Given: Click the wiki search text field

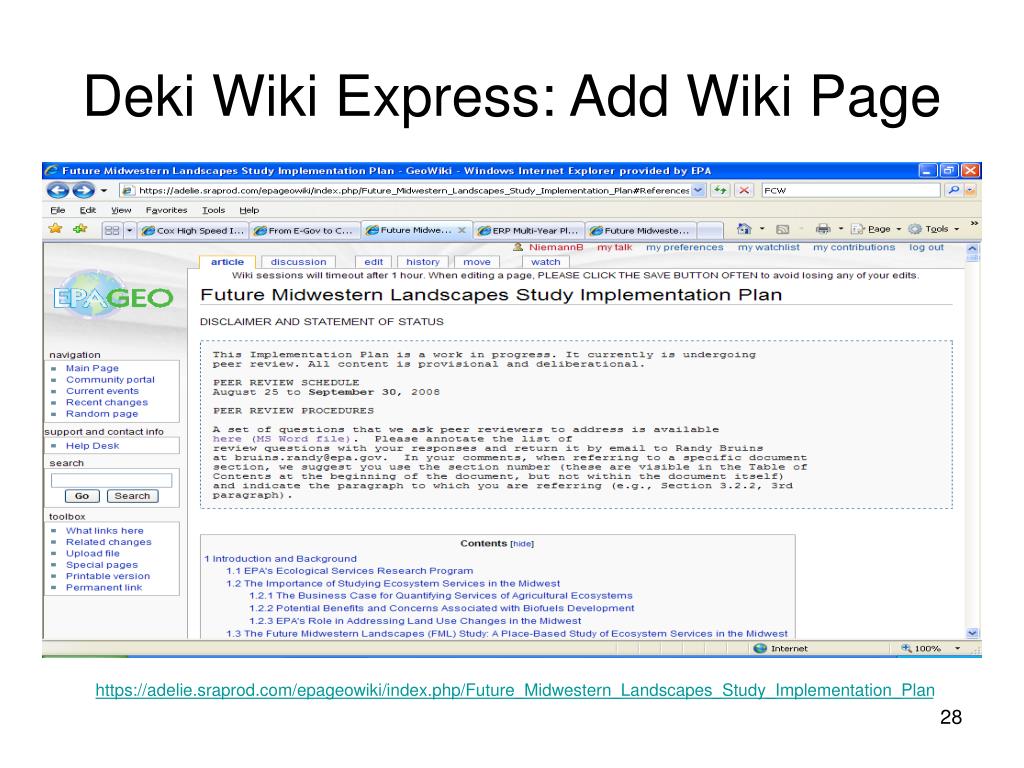Looking at the screenshot, I should 111,481.
